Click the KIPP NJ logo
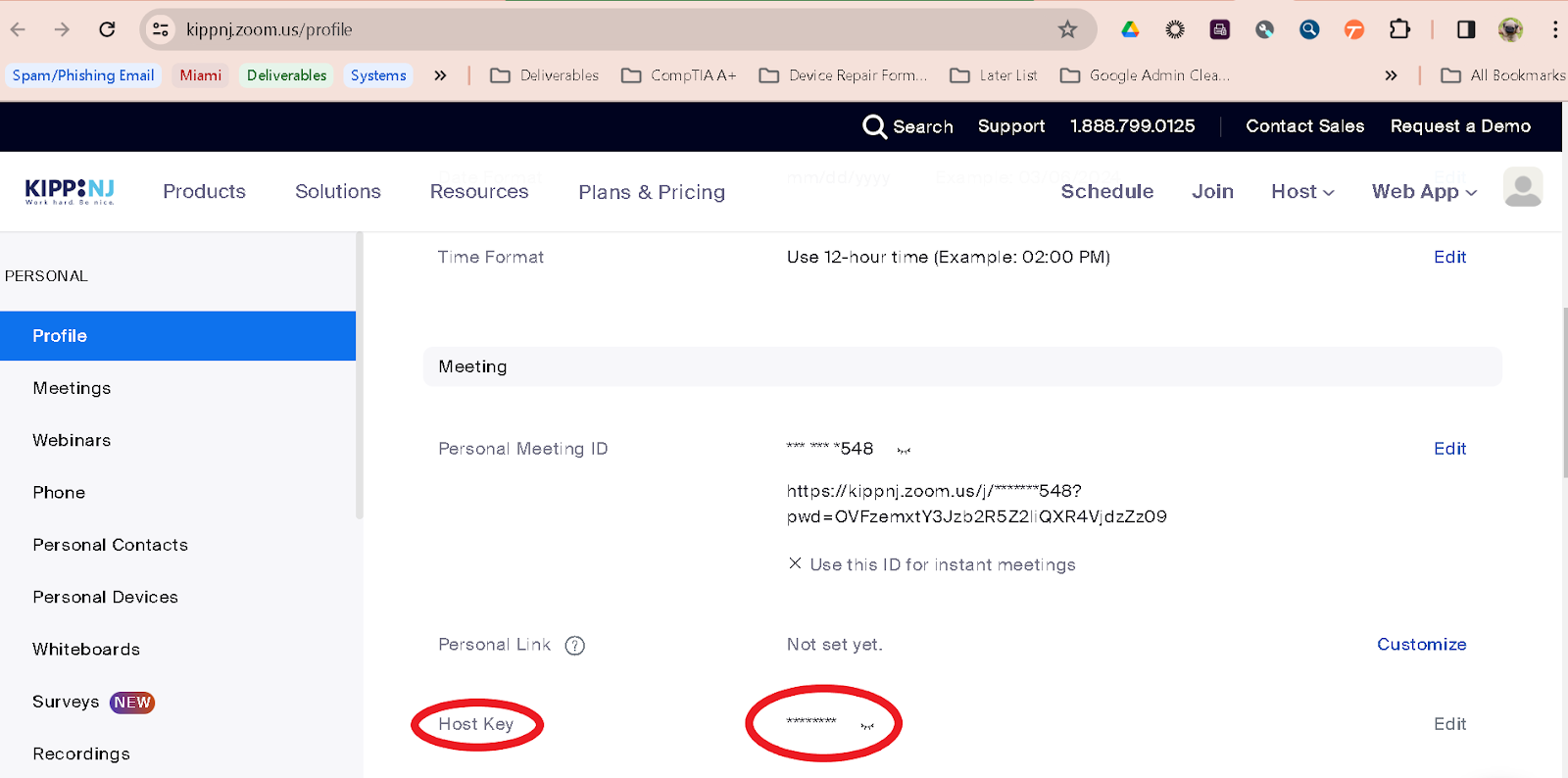 click(70, 191)
